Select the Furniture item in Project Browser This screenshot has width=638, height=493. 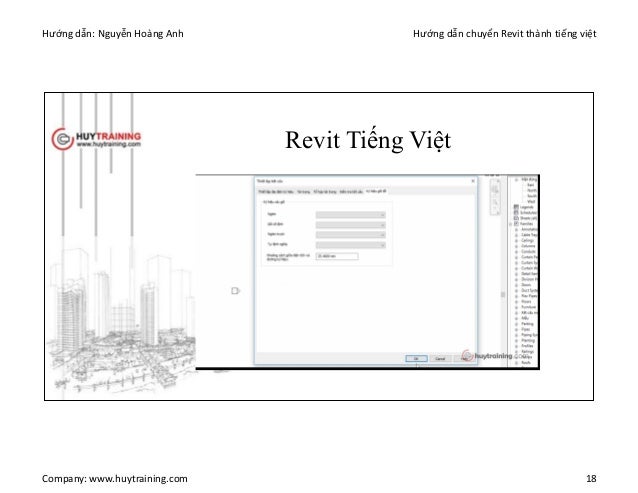coord(529,307)
